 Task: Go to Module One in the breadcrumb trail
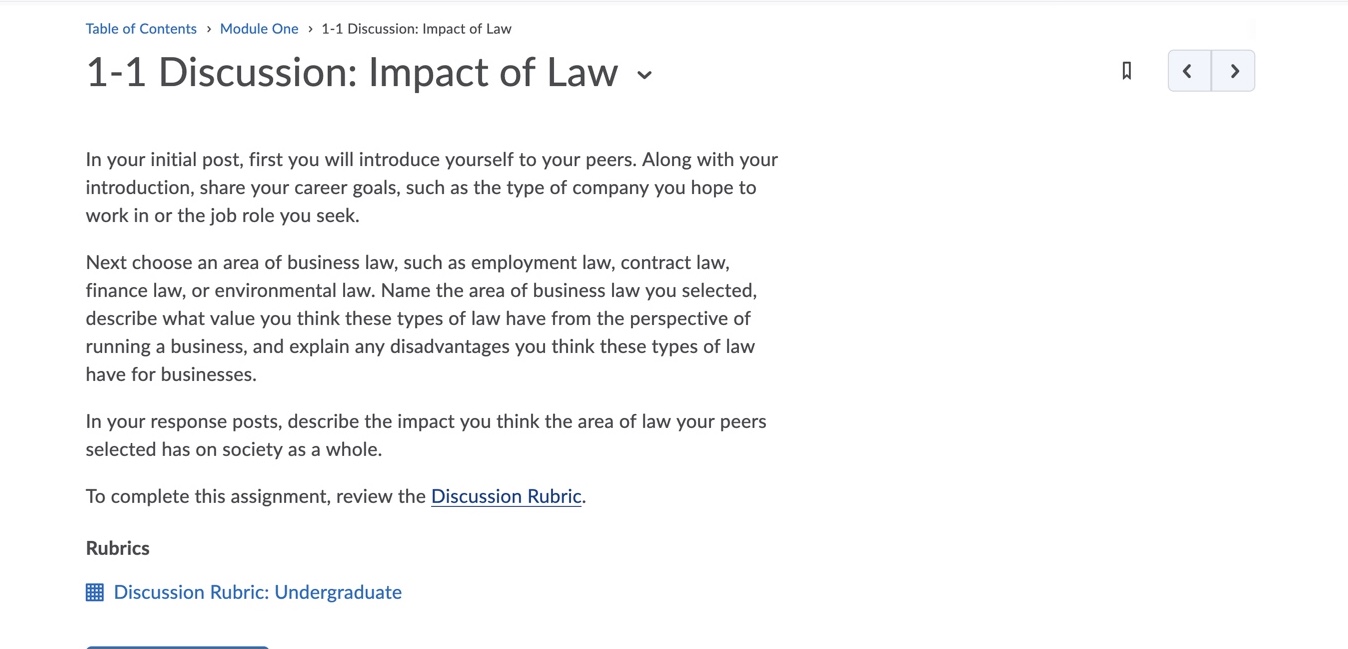click(259, 28)
